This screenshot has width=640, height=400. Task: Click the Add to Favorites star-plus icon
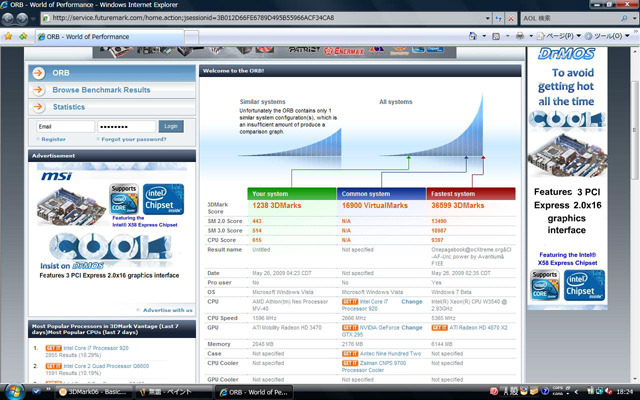(23, 36)
